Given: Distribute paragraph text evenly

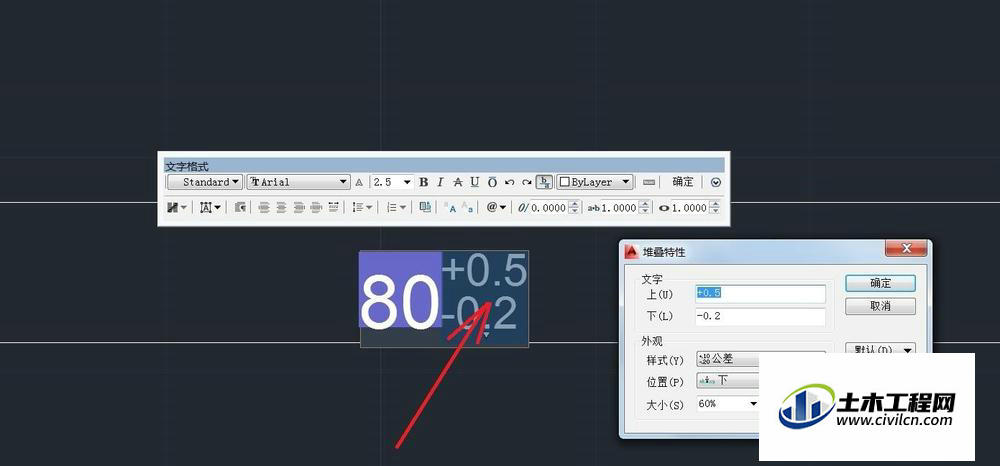Looking at the screenshot, I should (334, 208).
